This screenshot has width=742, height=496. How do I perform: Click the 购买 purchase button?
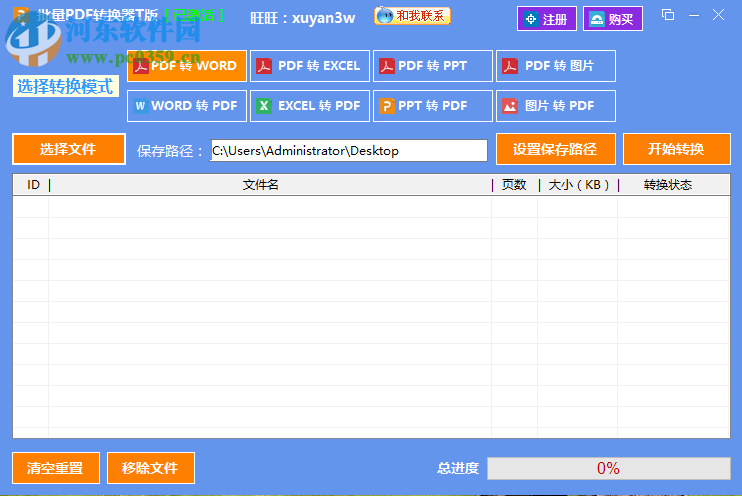[x=613, y=19]
